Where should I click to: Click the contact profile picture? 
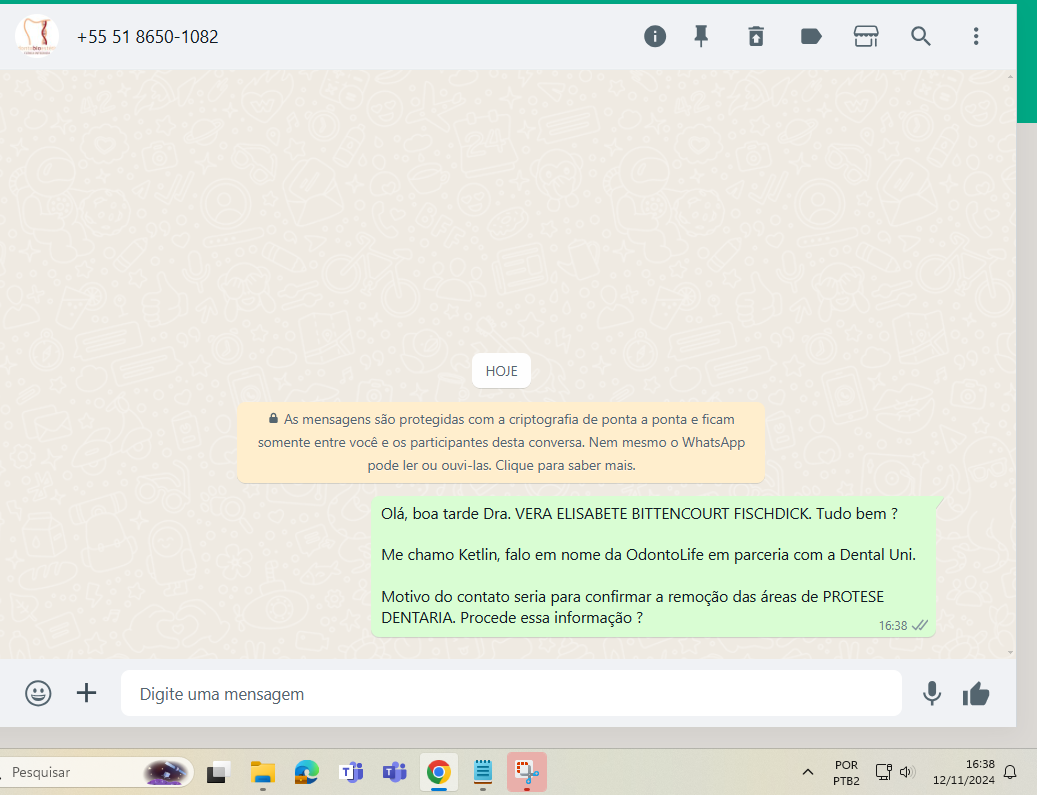[x=37, y=36]
